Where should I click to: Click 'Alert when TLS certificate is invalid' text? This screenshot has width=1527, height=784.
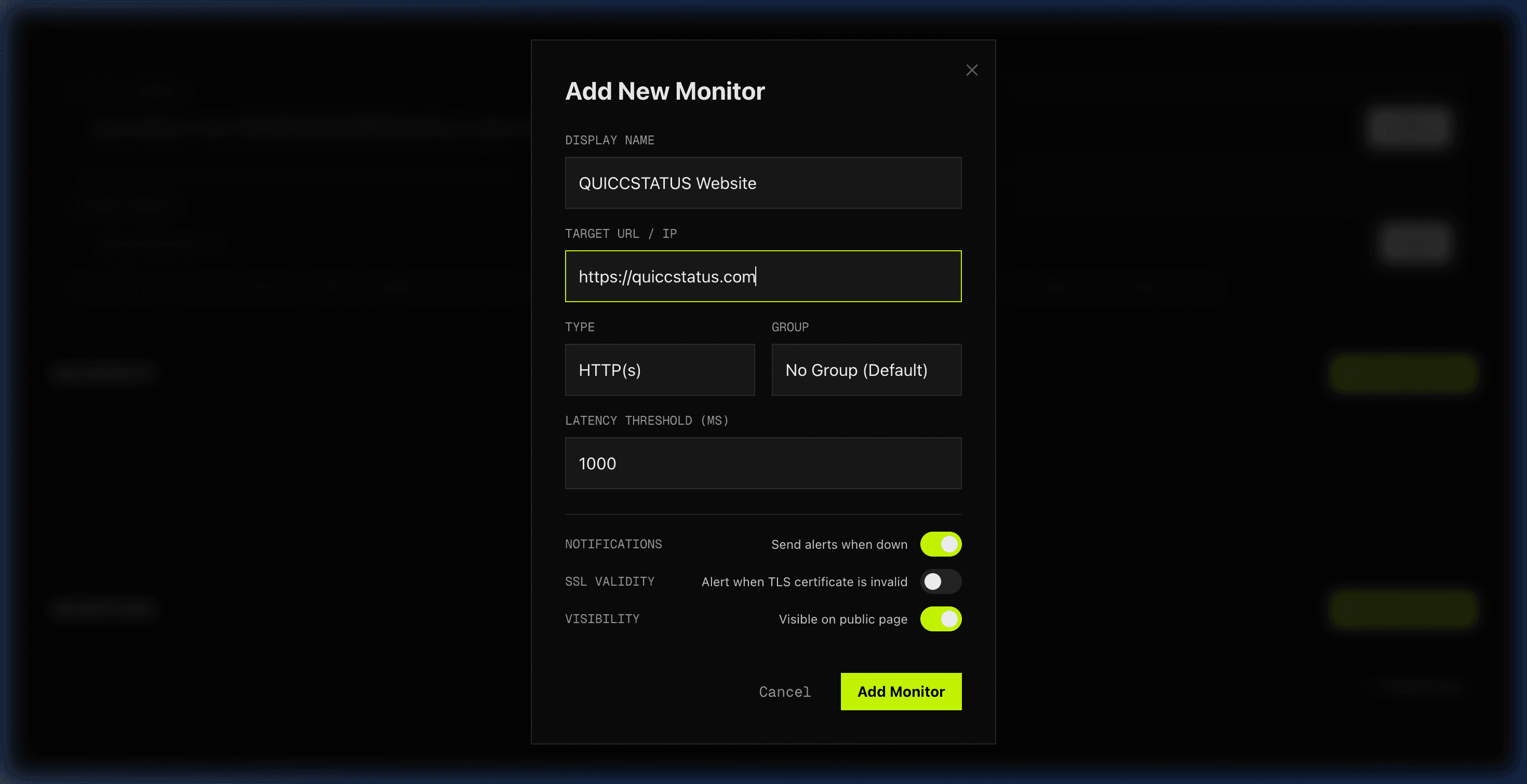click(804, 582)
